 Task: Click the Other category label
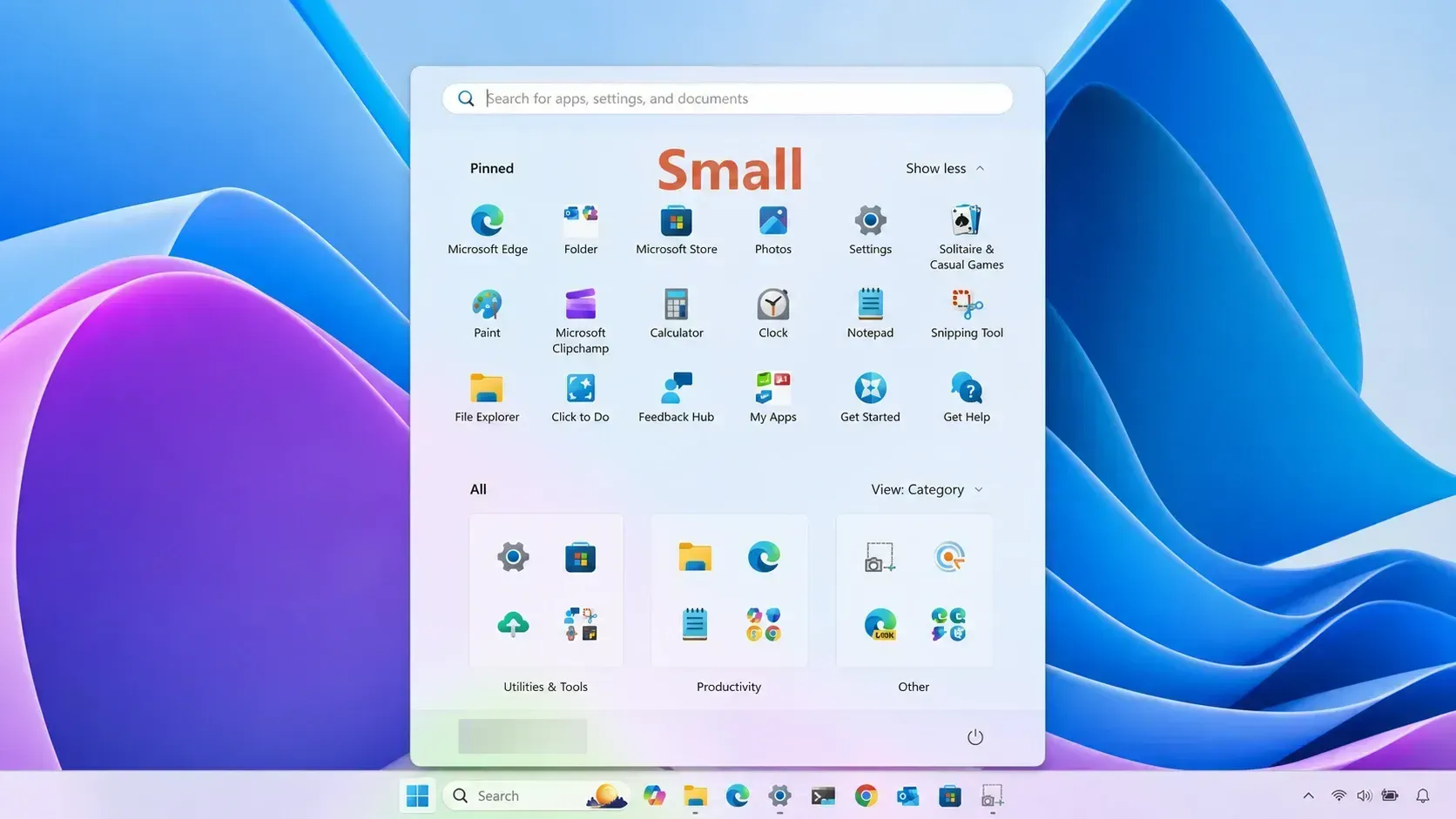(x=913, y=687)
